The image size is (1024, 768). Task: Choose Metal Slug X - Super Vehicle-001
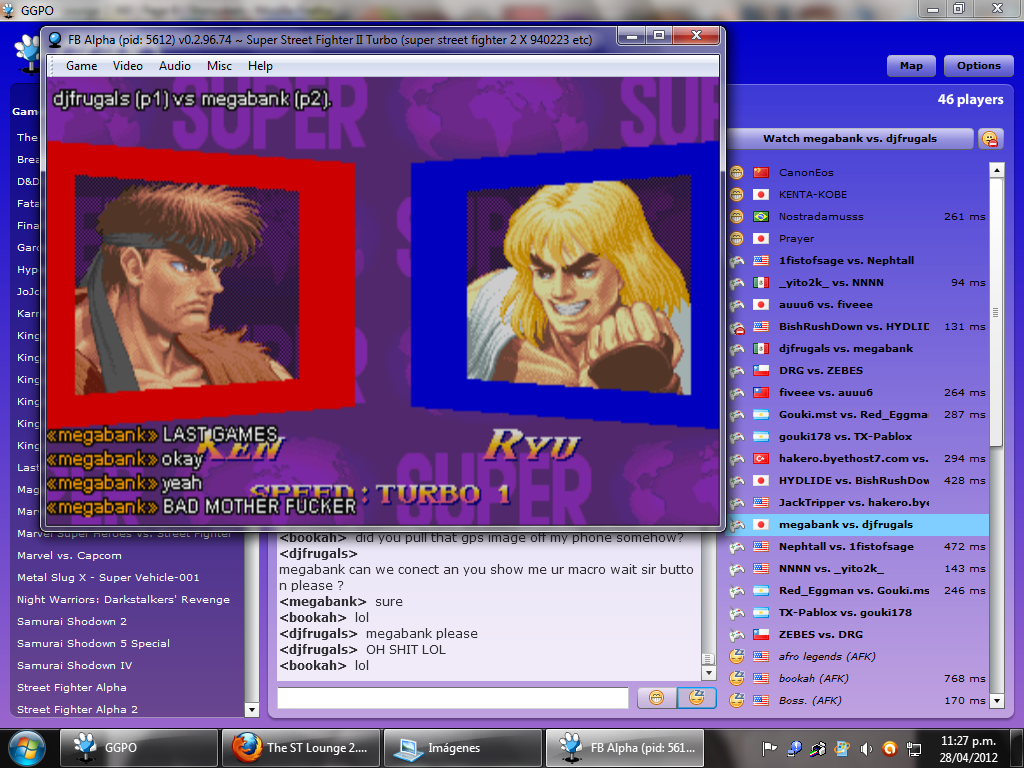click(108, 577)
